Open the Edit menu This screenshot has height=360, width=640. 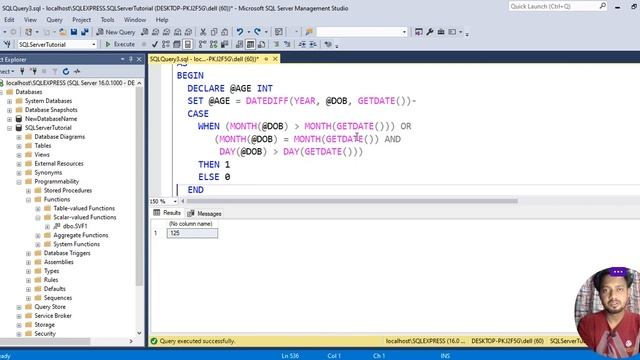[x=9, y=20]
